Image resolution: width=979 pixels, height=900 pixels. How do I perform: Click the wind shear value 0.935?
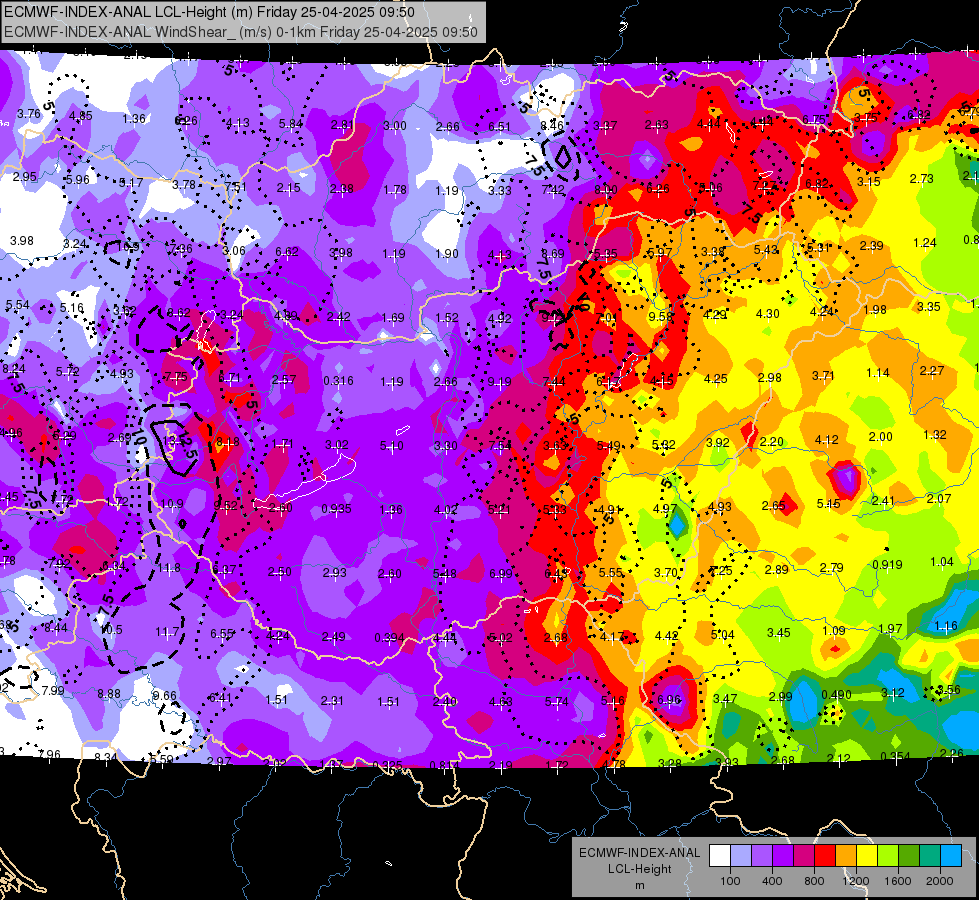coord(336,508)
